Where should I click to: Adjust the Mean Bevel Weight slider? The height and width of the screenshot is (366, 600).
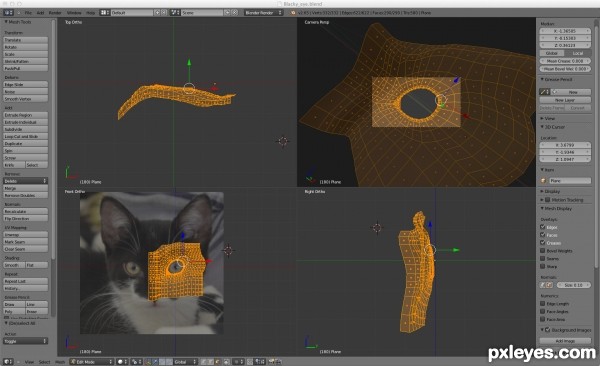tap(565, 69)
